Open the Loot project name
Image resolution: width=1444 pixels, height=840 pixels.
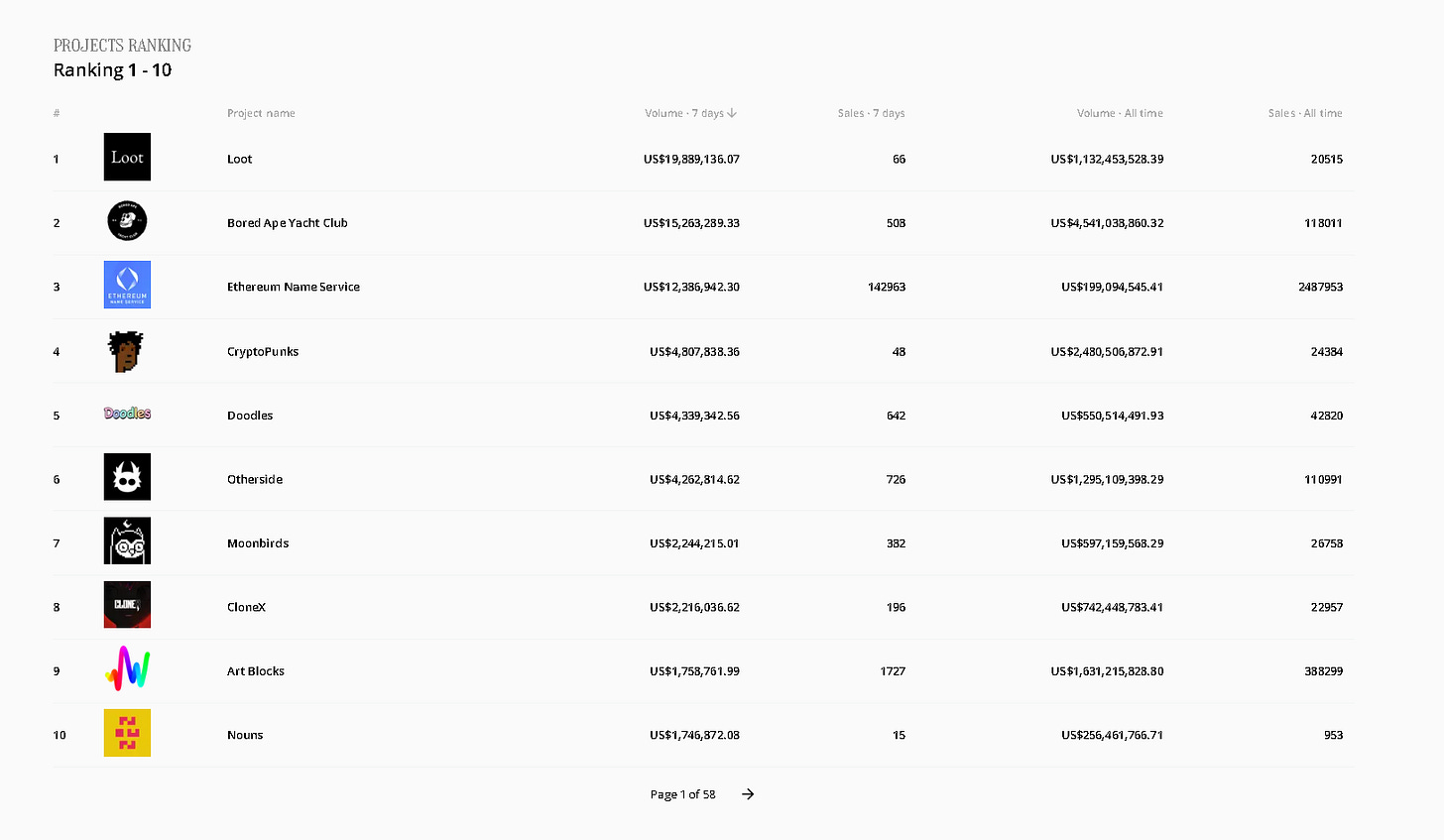(x=240, y=159)
